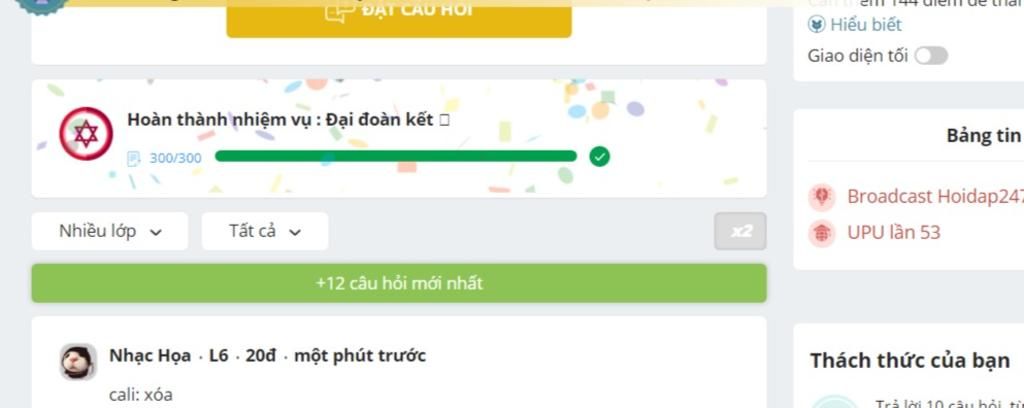This screenshot has height=408, width=1024.
Task: Click the chat bubble icon on Đặt câu hỏi
Action: (340, 11)
